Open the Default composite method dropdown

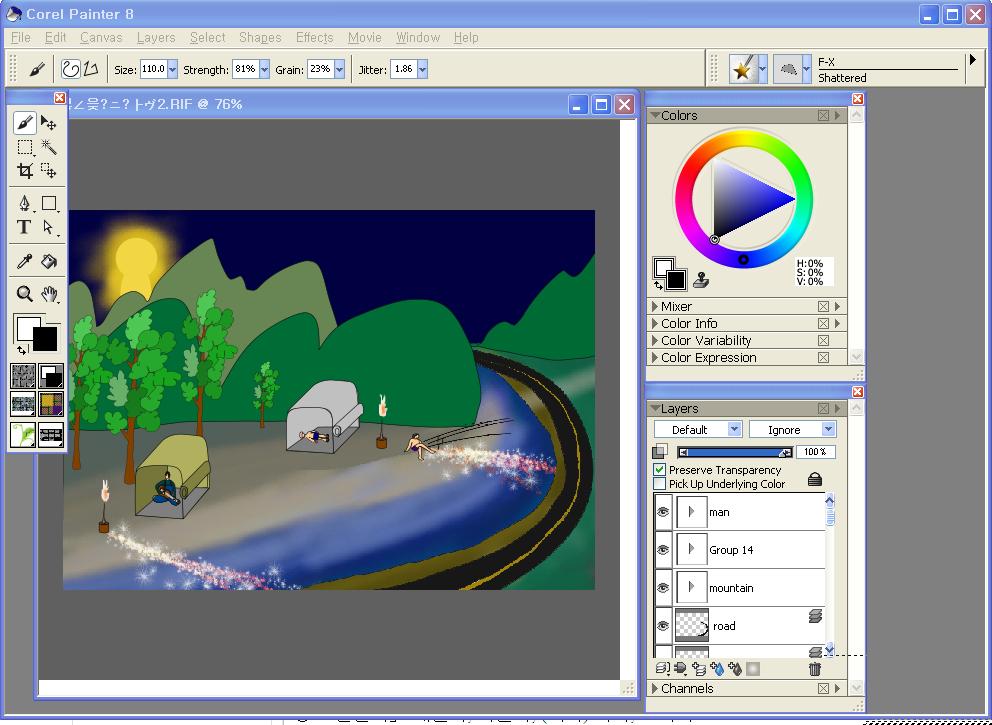pos(697,429)
